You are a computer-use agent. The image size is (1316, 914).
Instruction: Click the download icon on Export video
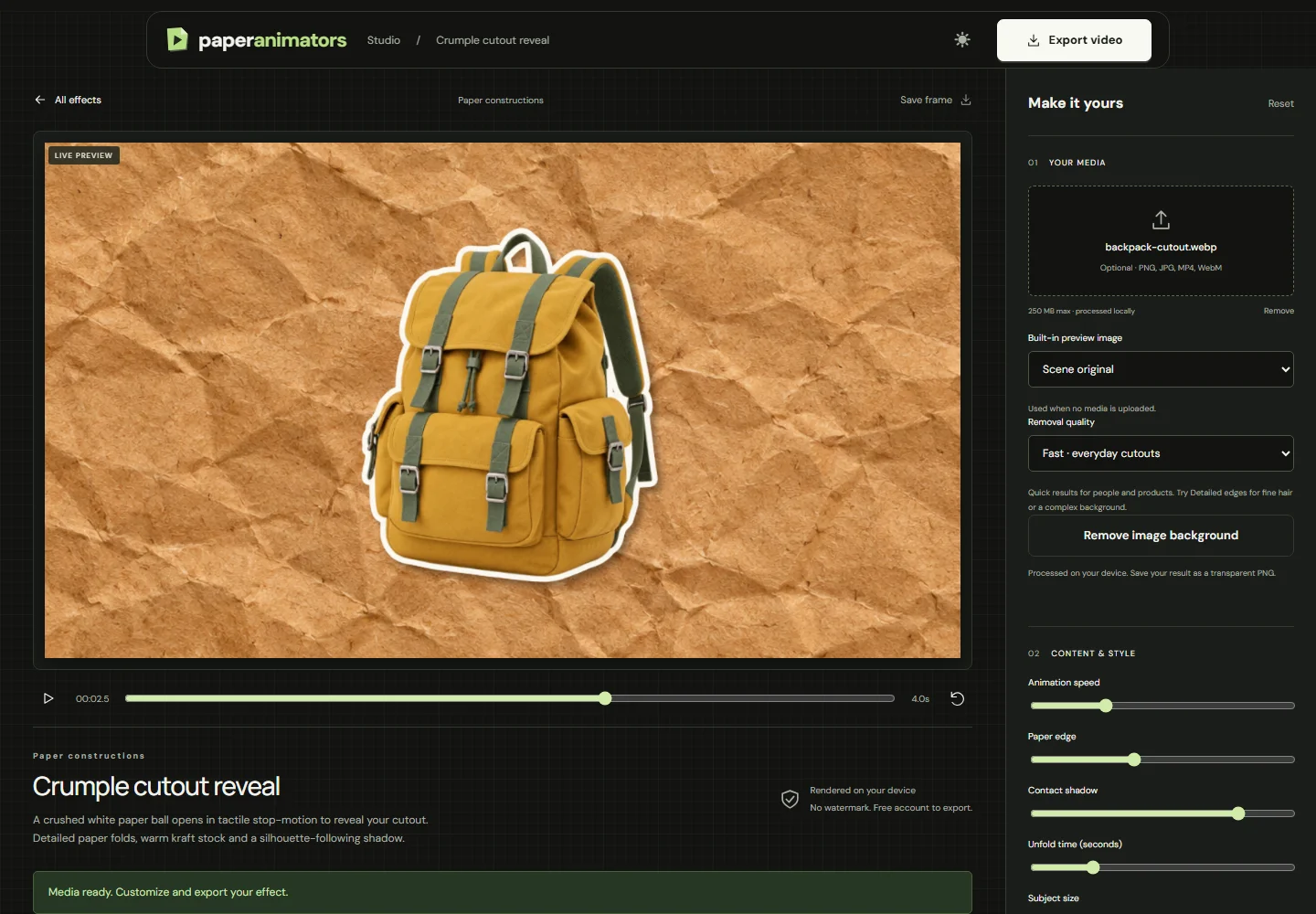tap(1034, 40)
